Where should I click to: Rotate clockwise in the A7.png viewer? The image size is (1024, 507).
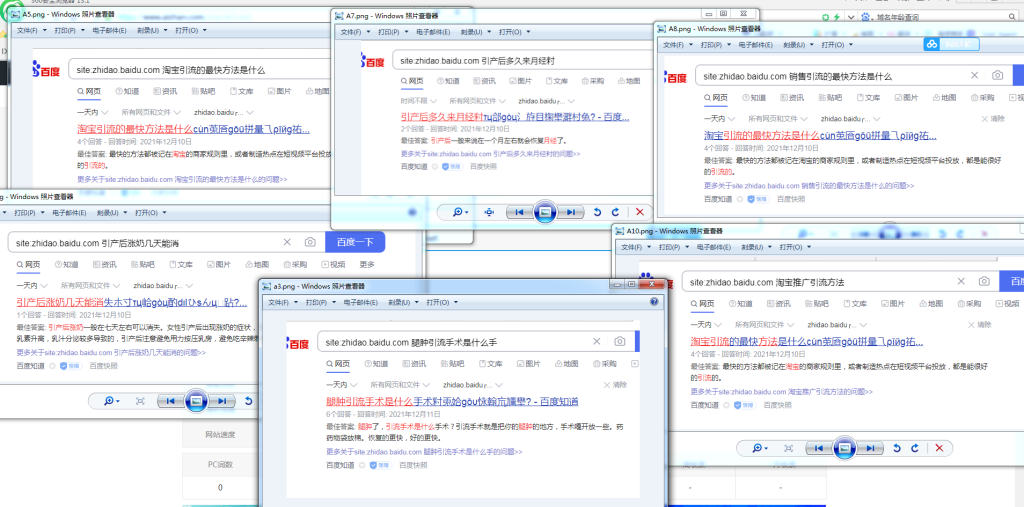click(x=616, y=212)
